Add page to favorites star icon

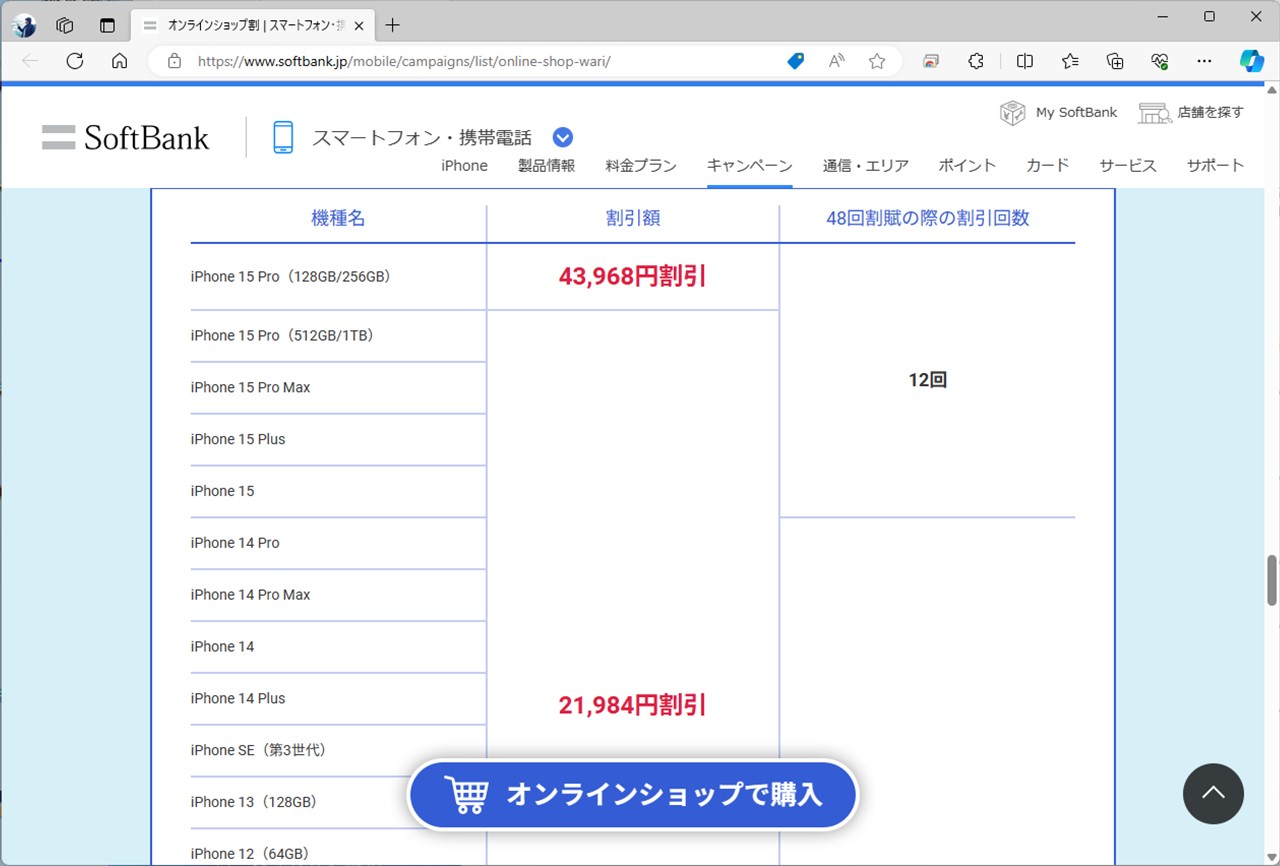point(877,61)
